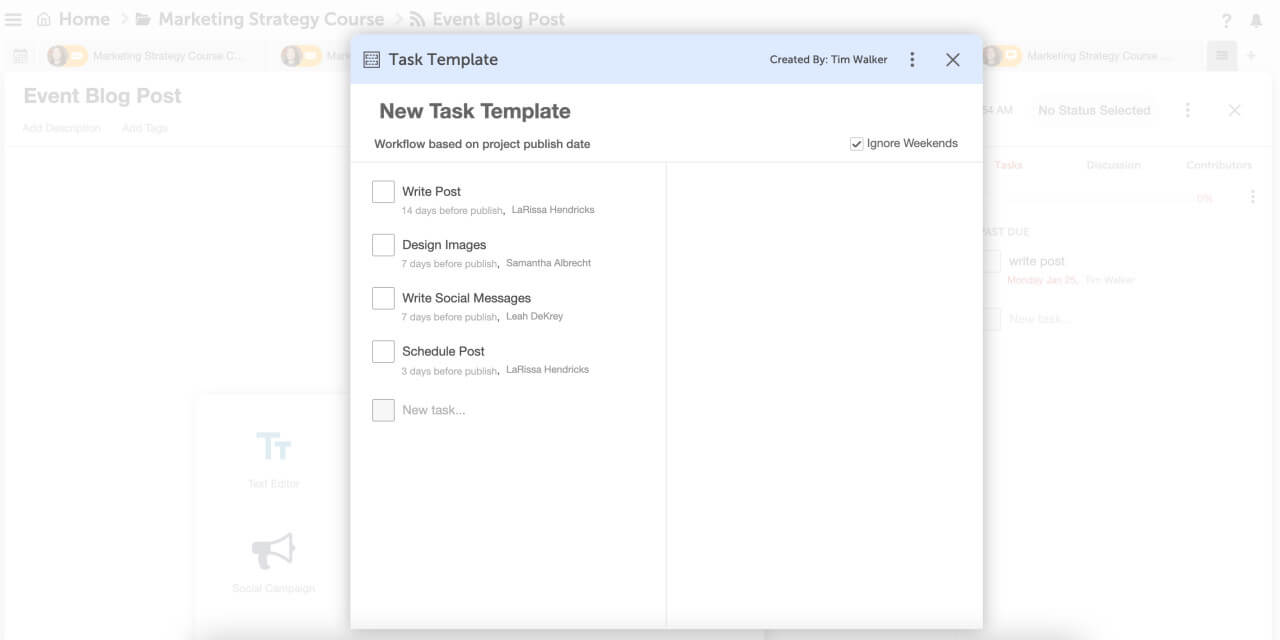Screen dimensions: 1280x640
Task: Click the calendar icon in the left sidebar
Action: [19, 56]
